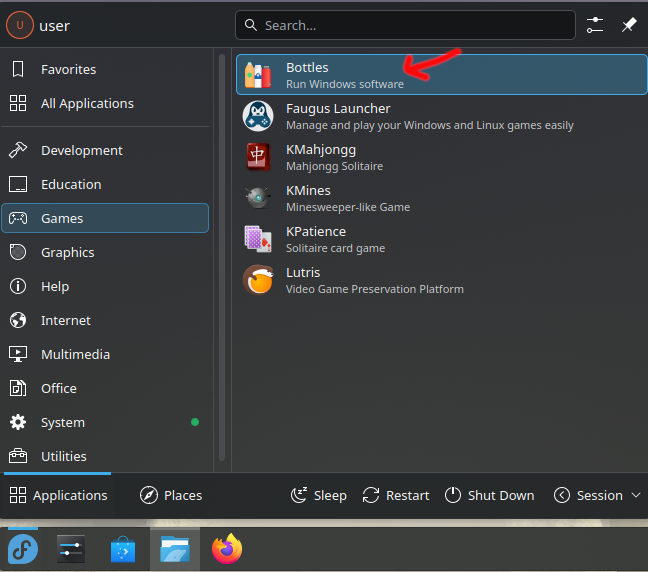This screenshot has height=572, width=648.
Task: Click "Video Game Preservation Platform" text
Action: click(x=375, y=289)
